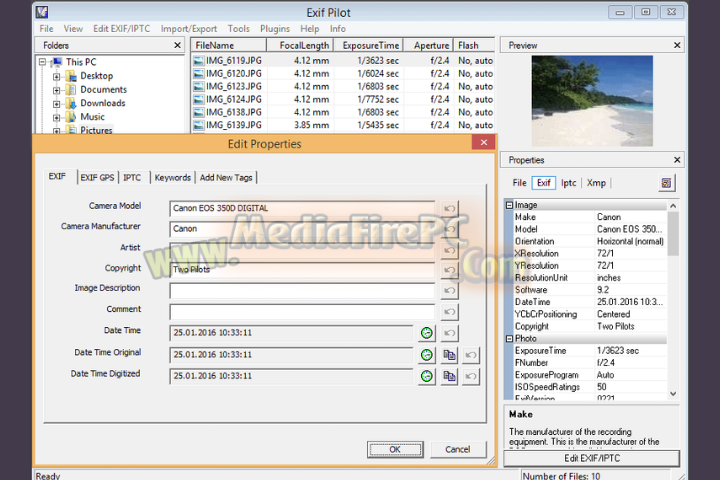This screenshot has width=720, height=480.
Task: Click undo icon for Date Time Digitized
Action: click(471, 376)
